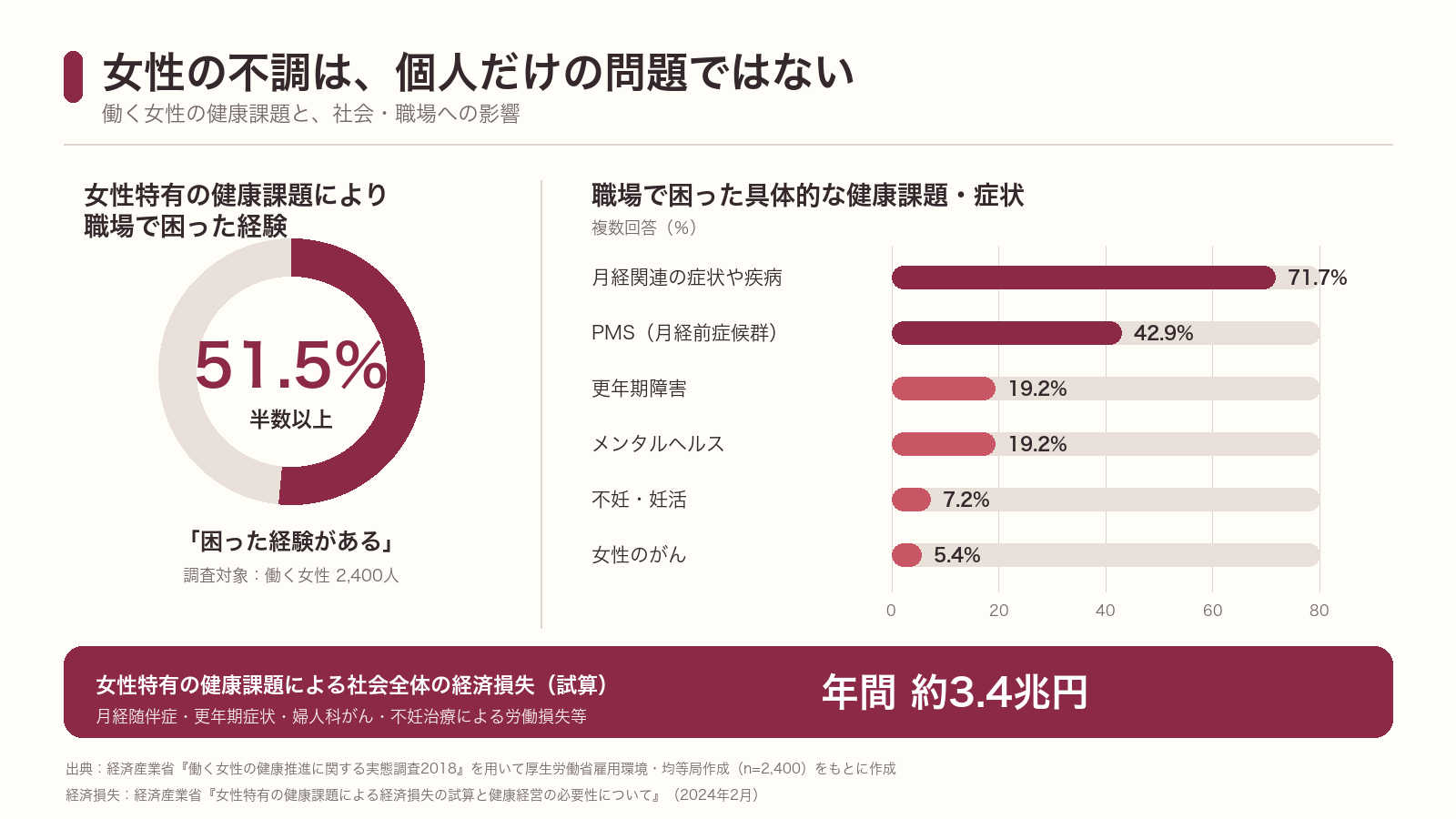Select the 71.7% bar for 月経関連の症状や疾病
Viewport: 1456px width, 819px height.
1084,278
